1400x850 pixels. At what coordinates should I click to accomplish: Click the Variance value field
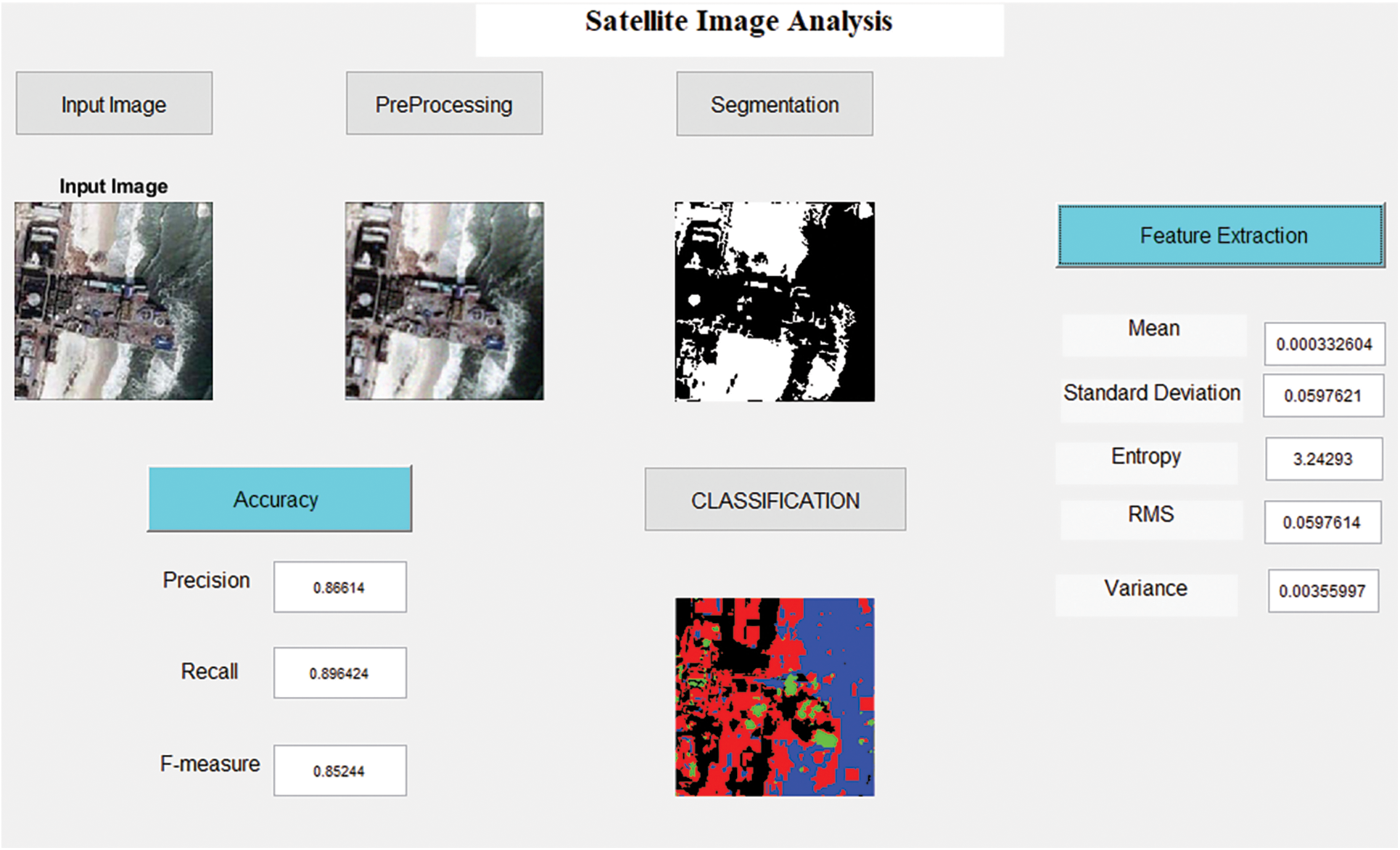coord(1324,591)
